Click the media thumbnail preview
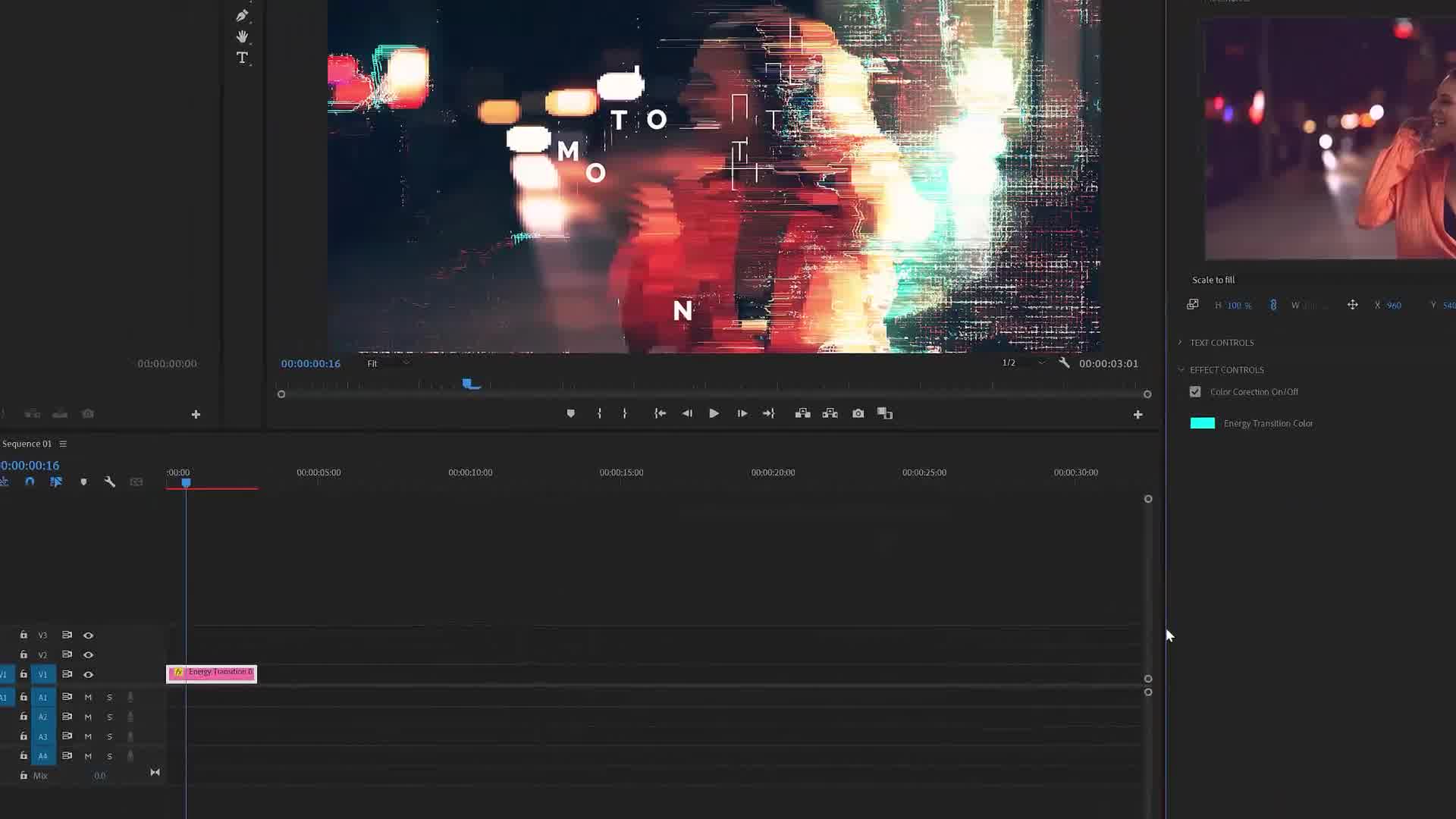1456x819 pixels. 1330,139
